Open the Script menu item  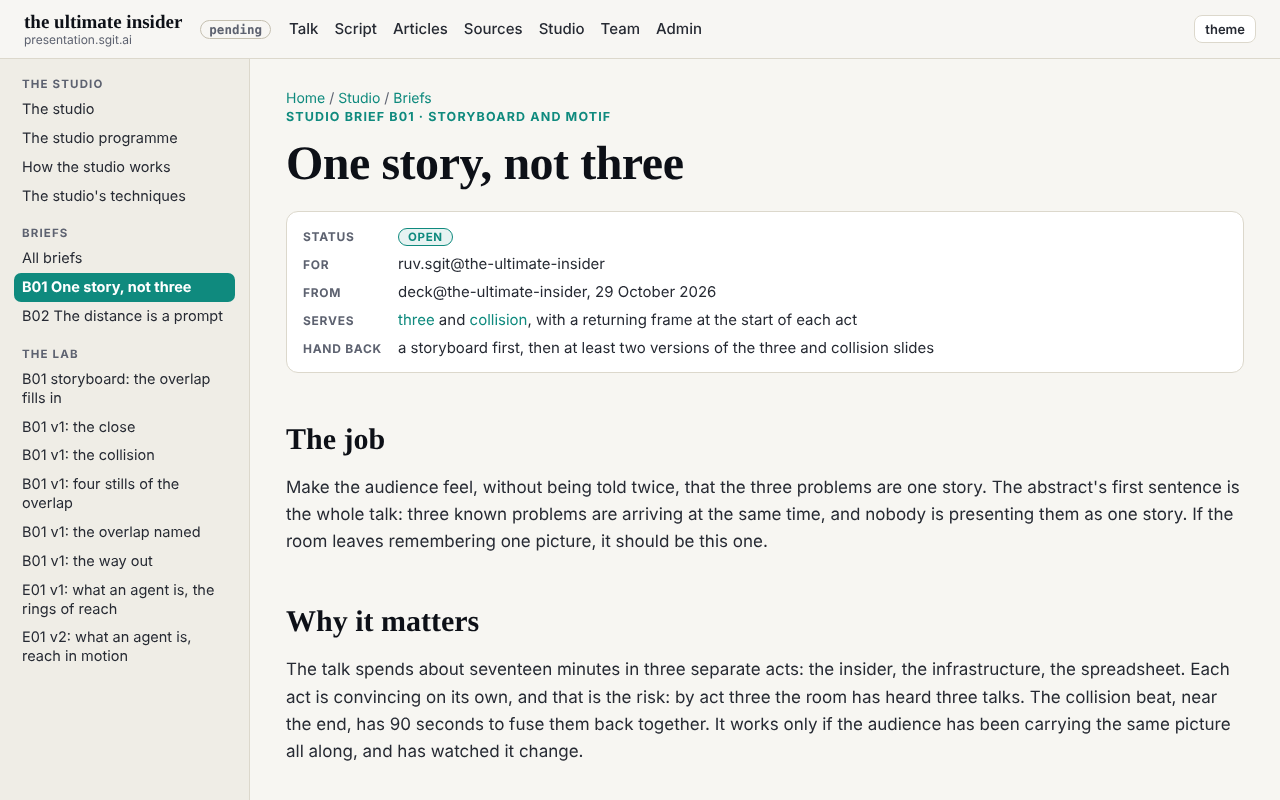[355, 29]
